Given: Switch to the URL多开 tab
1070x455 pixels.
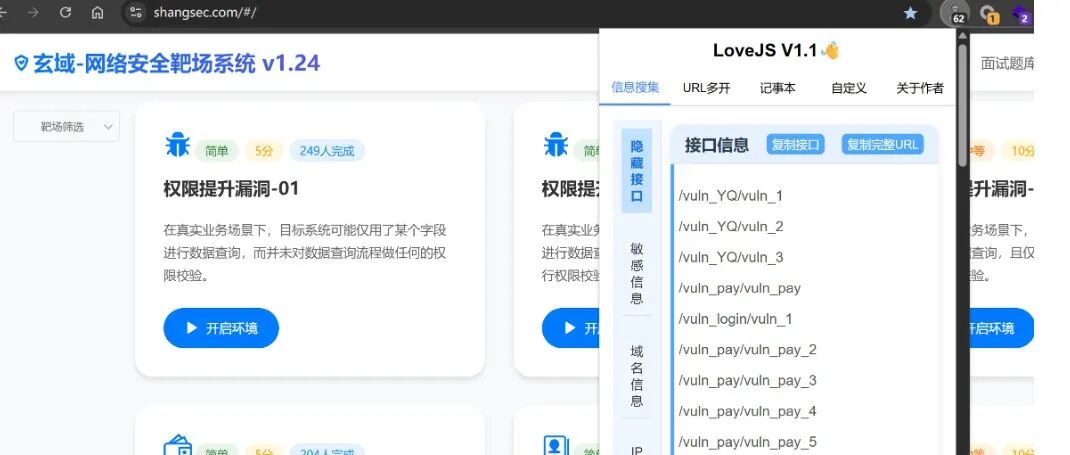Looking at the screenshot, I should [x=706, y=88].
